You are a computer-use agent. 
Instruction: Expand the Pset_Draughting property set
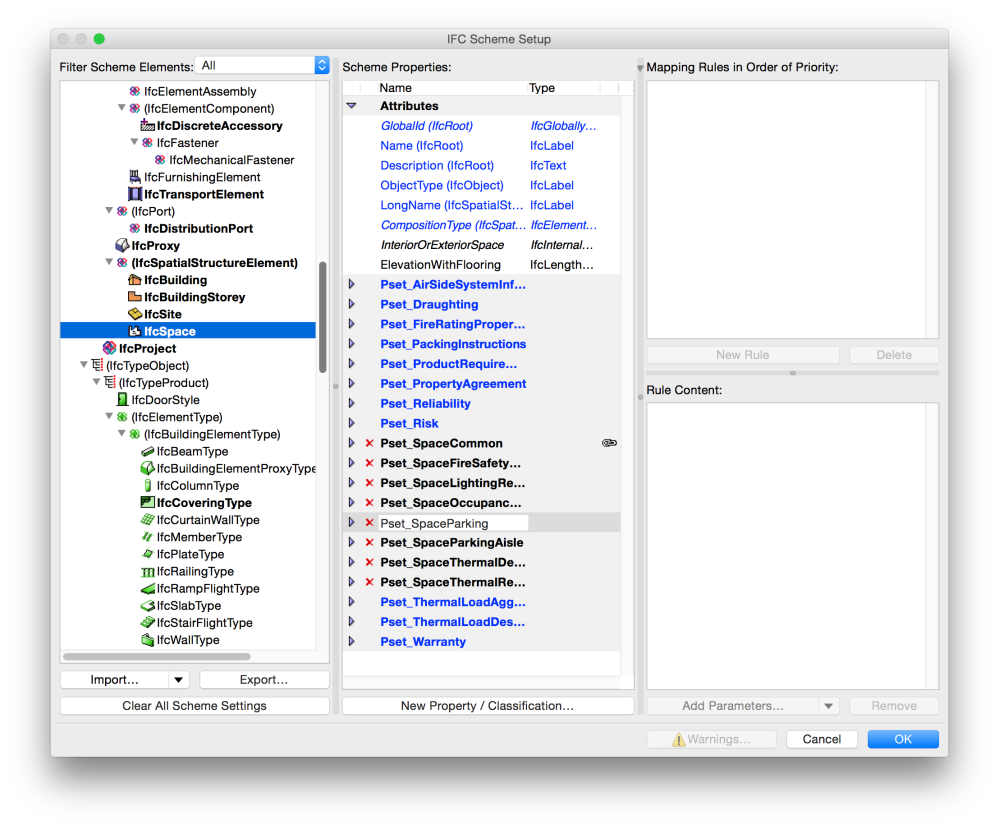tap(352, 304)
